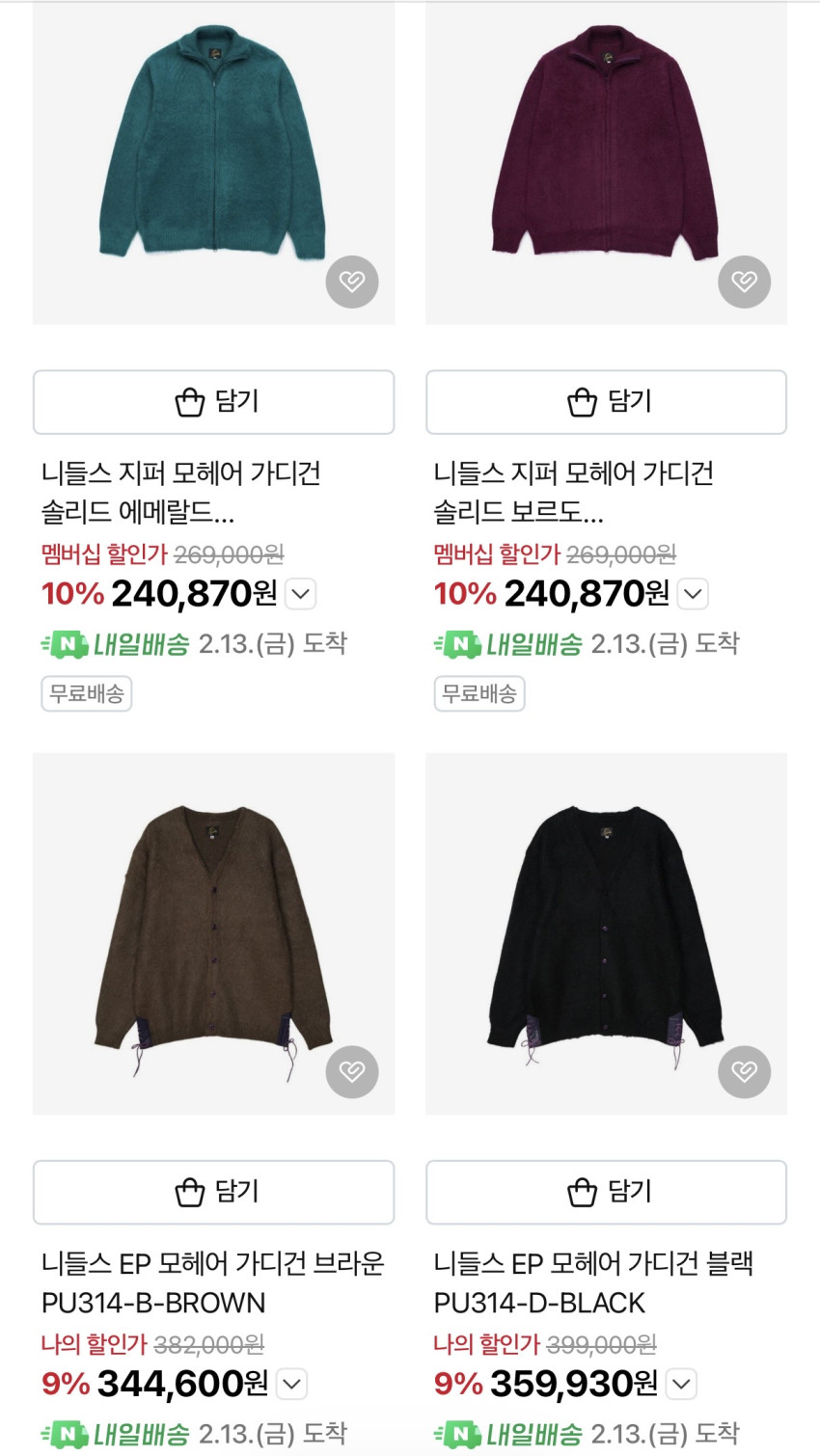This screenshot has height=1456, width=820.
Task: Open emerald zipper cardigan product image
Action: (213, 154)
